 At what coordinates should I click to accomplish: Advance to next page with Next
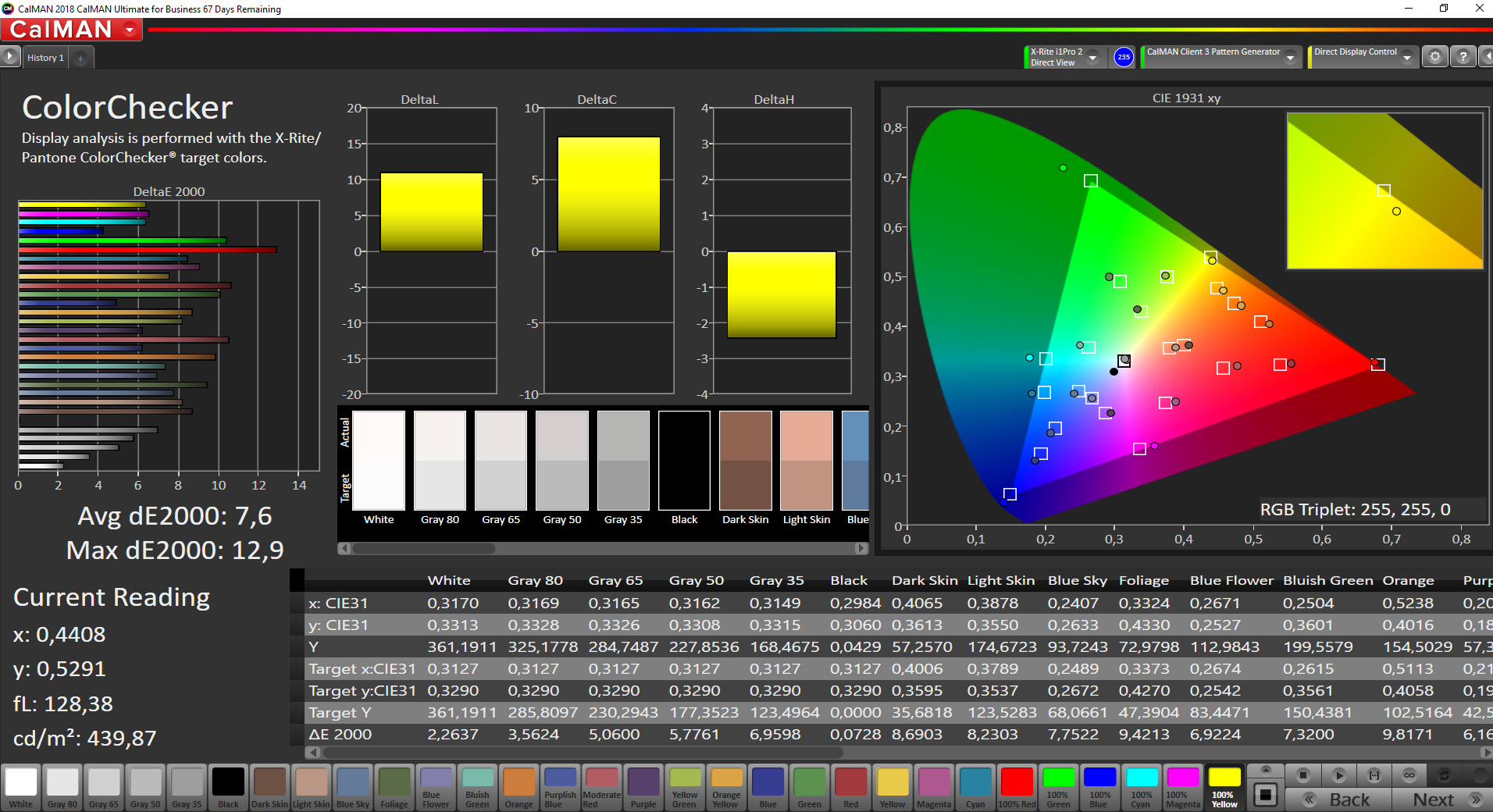click(x=1441, y=800)
